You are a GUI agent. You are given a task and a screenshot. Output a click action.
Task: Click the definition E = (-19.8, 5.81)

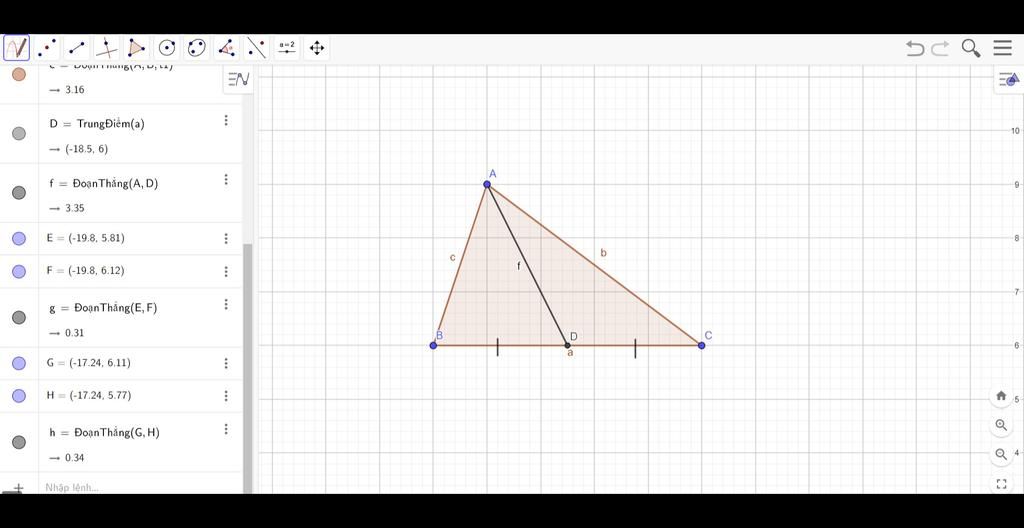click(x=86, y=239)
